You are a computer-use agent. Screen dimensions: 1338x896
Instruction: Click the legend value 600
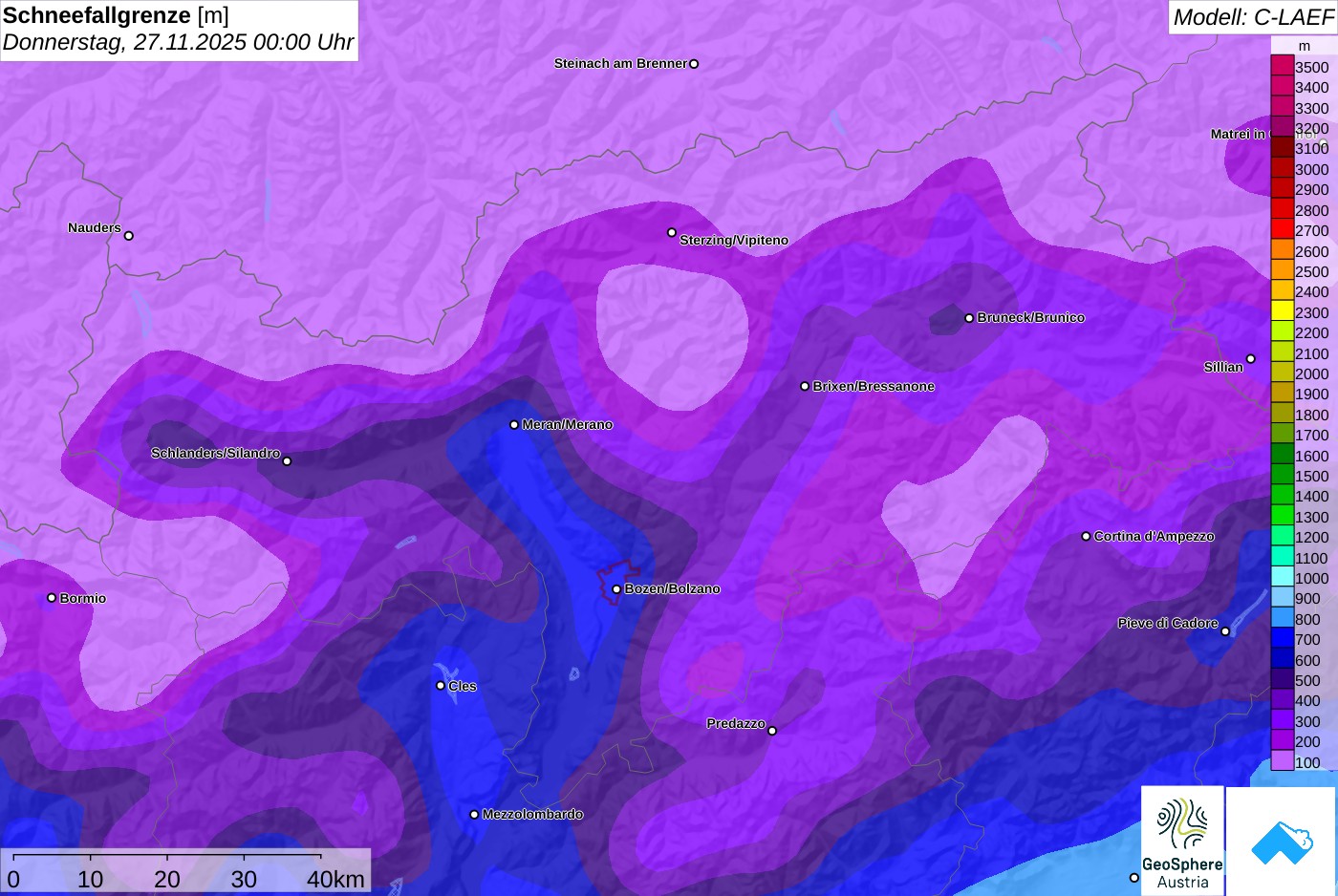point(1308,660)
